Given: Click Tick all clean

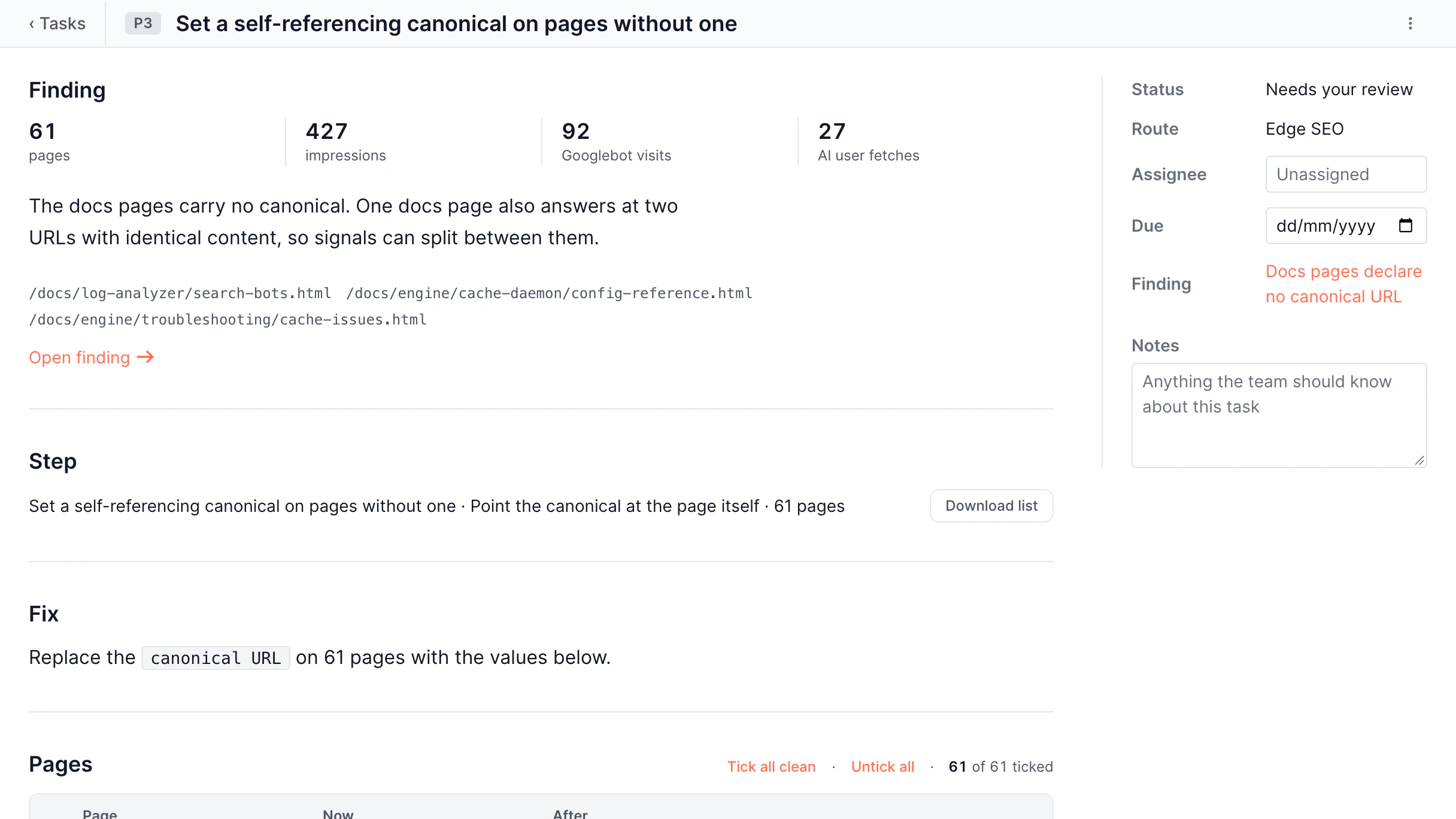Looking at the screenshot, I should [771, 766].
